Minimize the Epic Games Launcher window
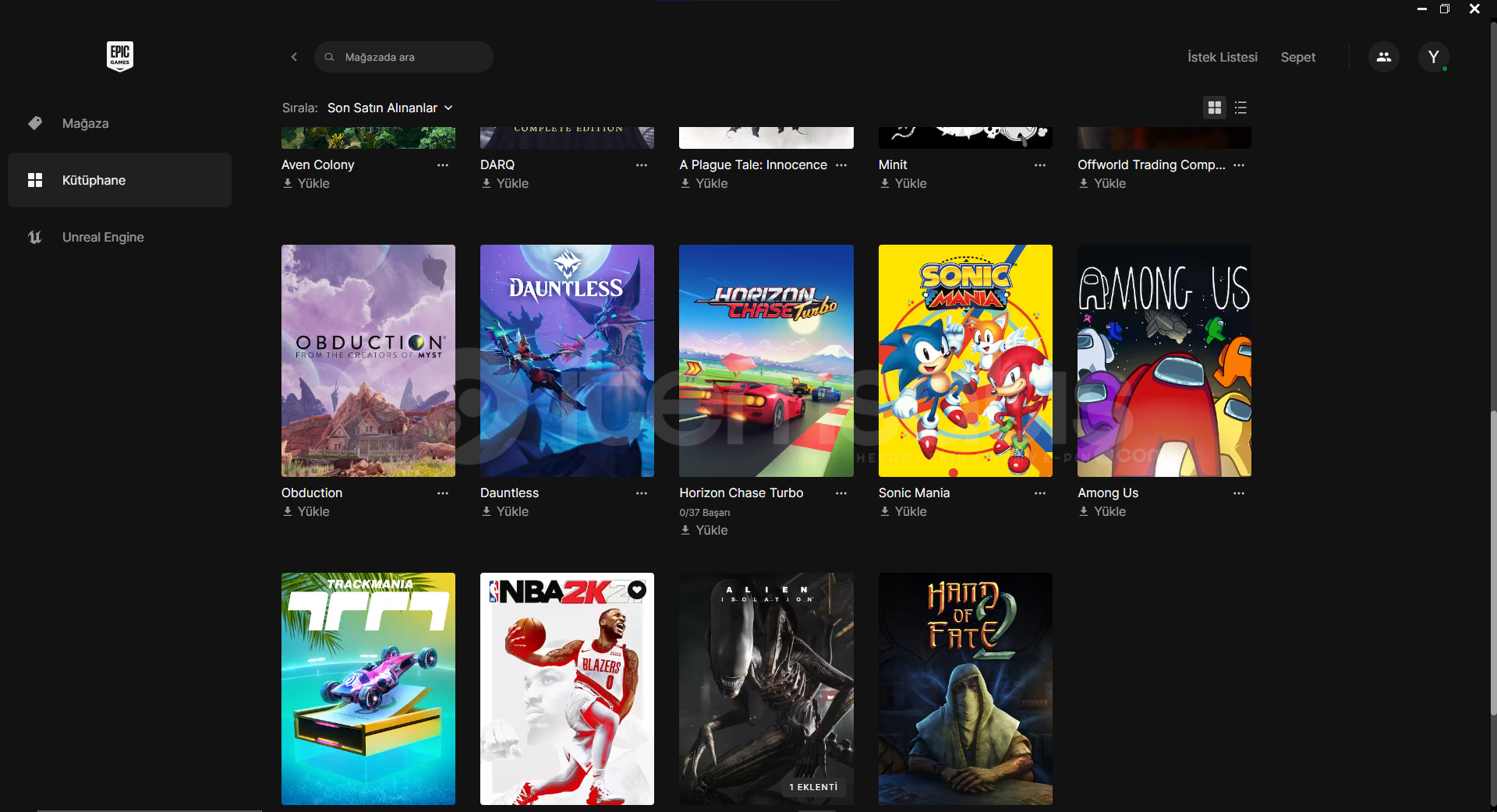1497x812 pixels. click(x=1422, y=9)
